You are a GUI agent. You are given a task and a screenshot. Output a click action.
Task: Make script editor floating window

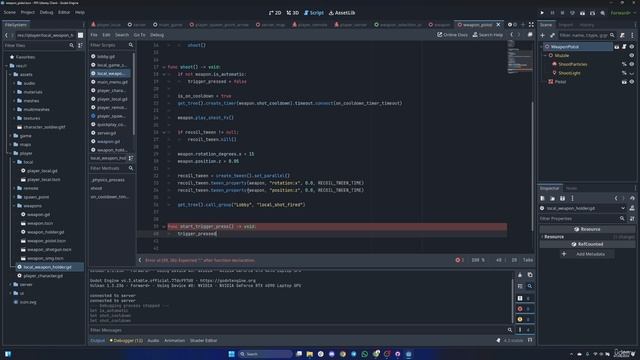[x=530, y=35]
